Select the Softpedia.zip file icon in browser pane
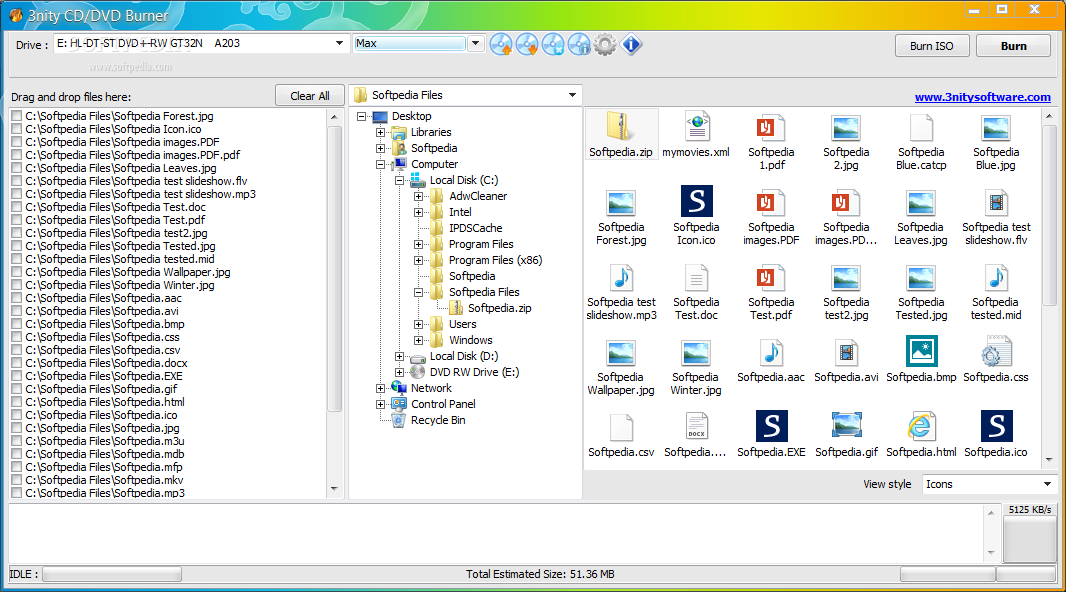The image size is (1066, 592). 621,128
